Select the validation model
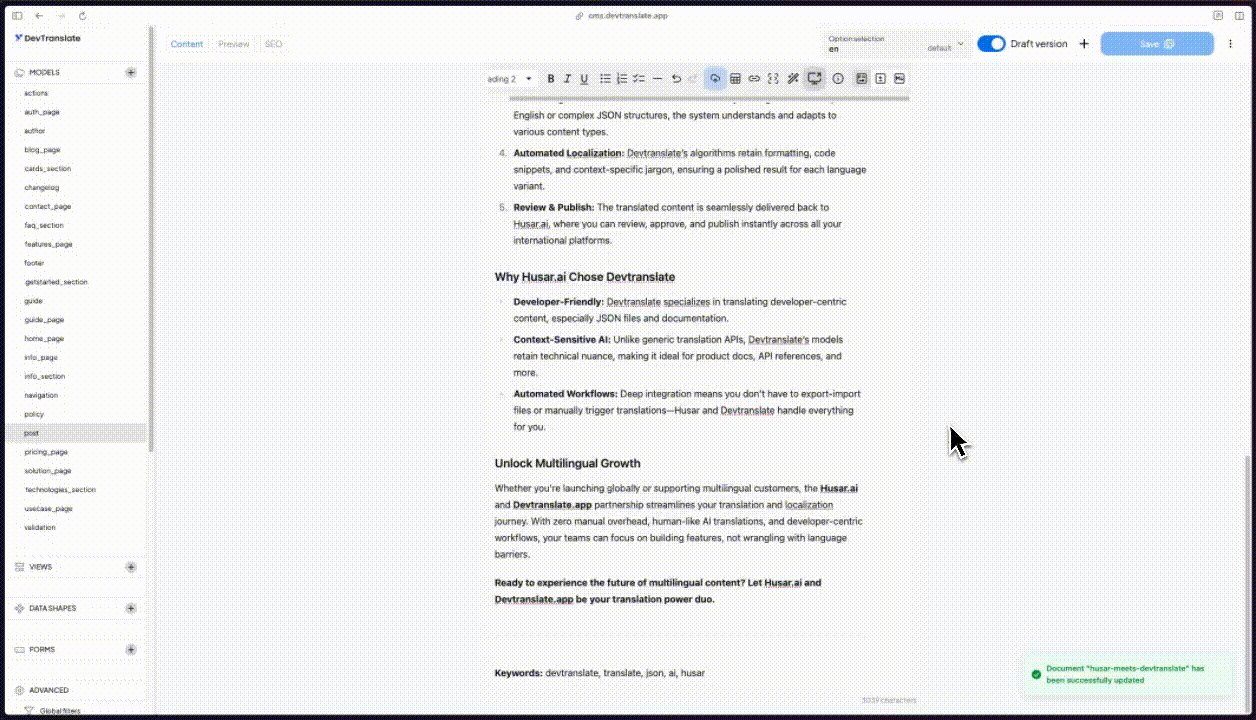1256x720 pixels. [40, 527]
